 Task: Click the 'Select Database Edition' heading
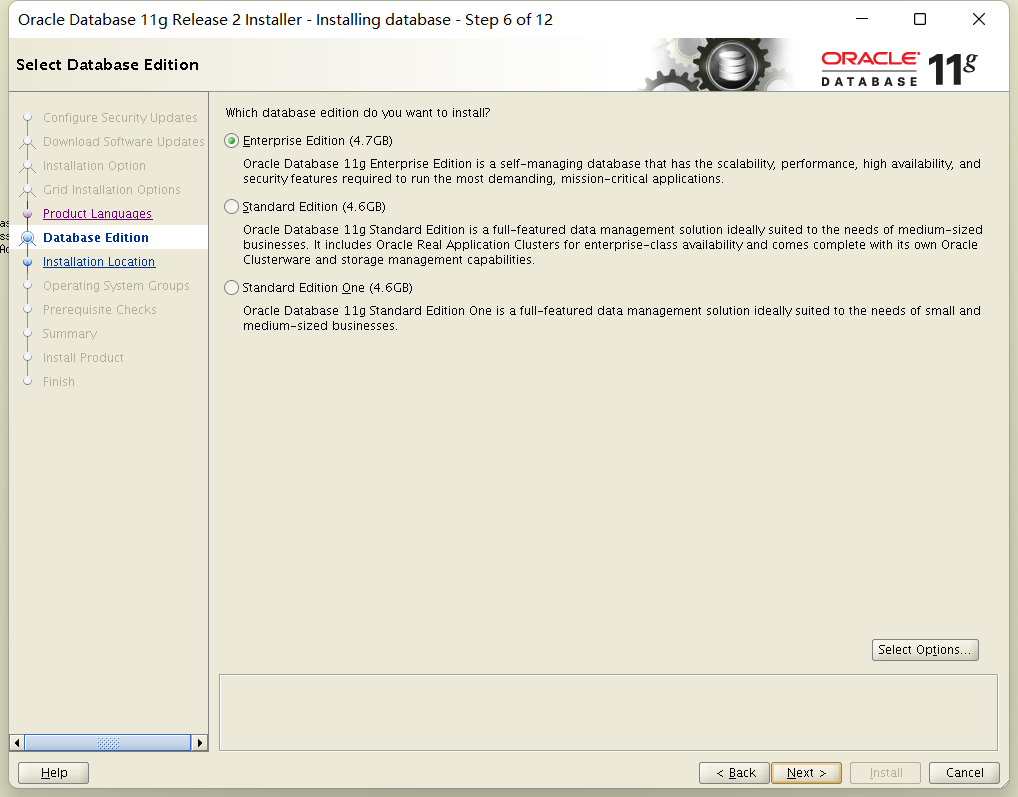tap(107, 64)
